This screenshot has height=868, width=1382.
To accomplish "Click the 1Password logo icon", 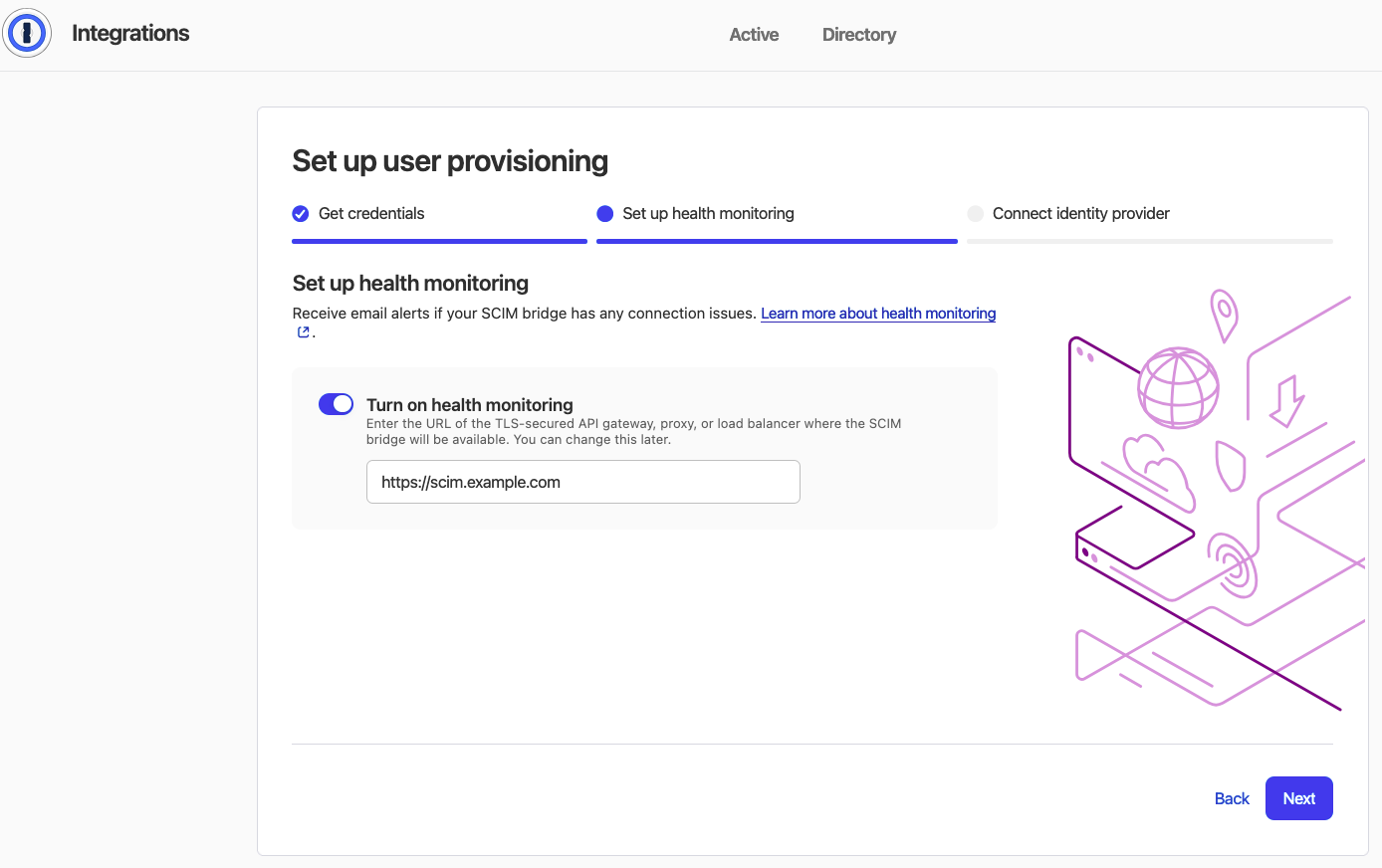I will pyautogui.click(x=27, y=33).
